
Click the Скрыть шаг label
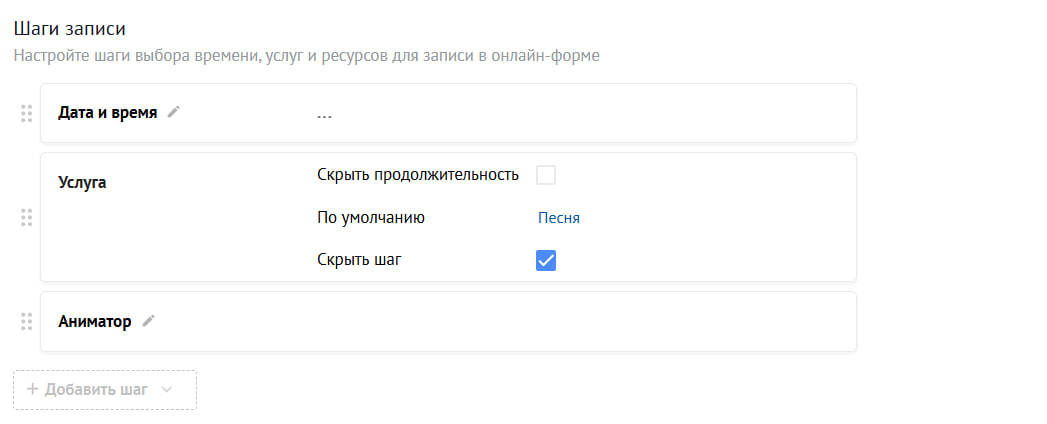(360, 260)
